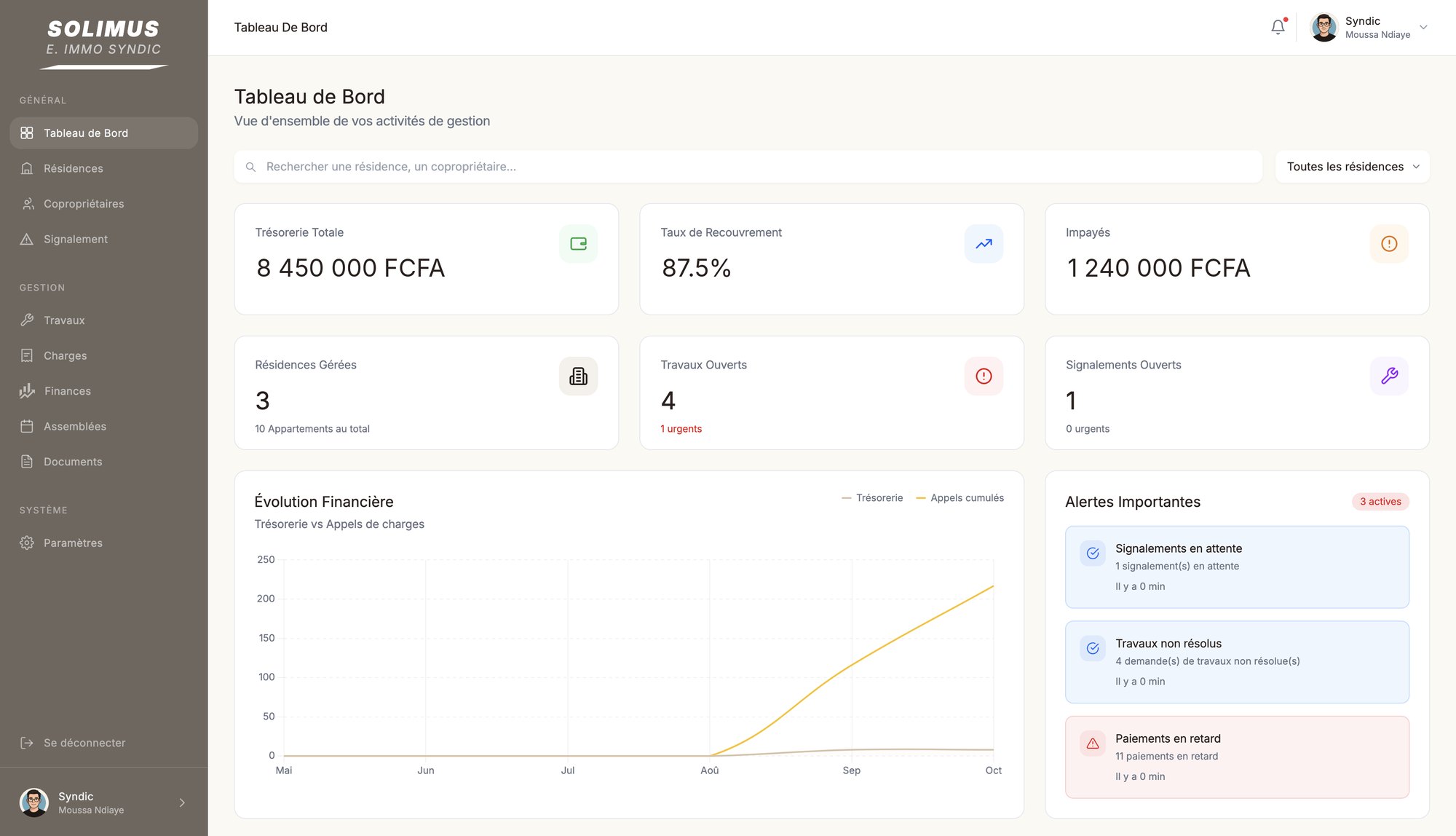Screen dimensions: 1456x836
Task: Click the 3 actives badge
Action: [x=1380, y=502]
